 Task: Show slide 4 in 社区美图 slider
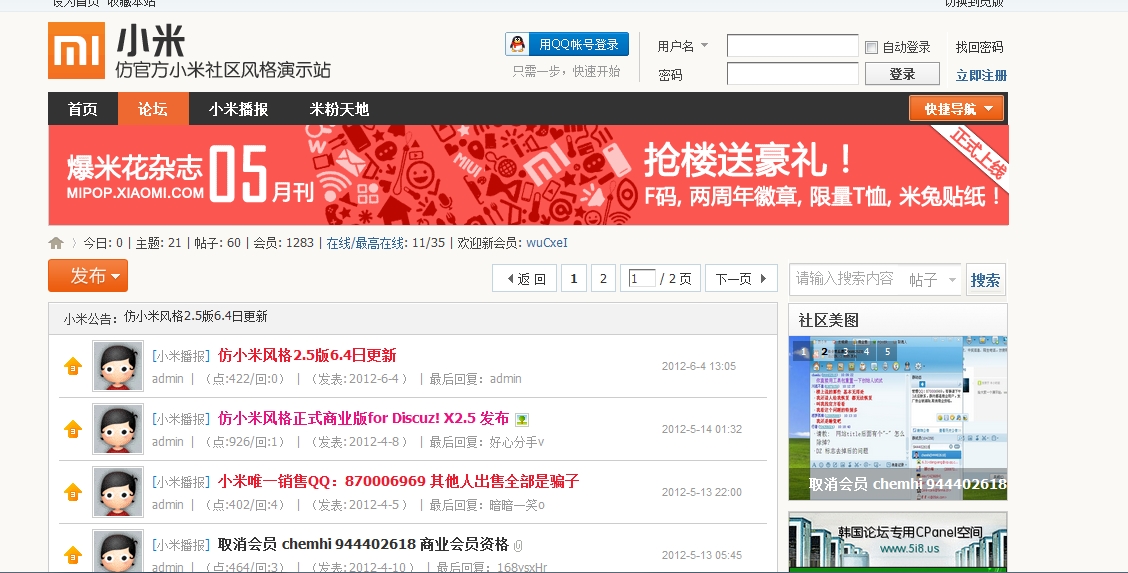click(x=866, y=352)
